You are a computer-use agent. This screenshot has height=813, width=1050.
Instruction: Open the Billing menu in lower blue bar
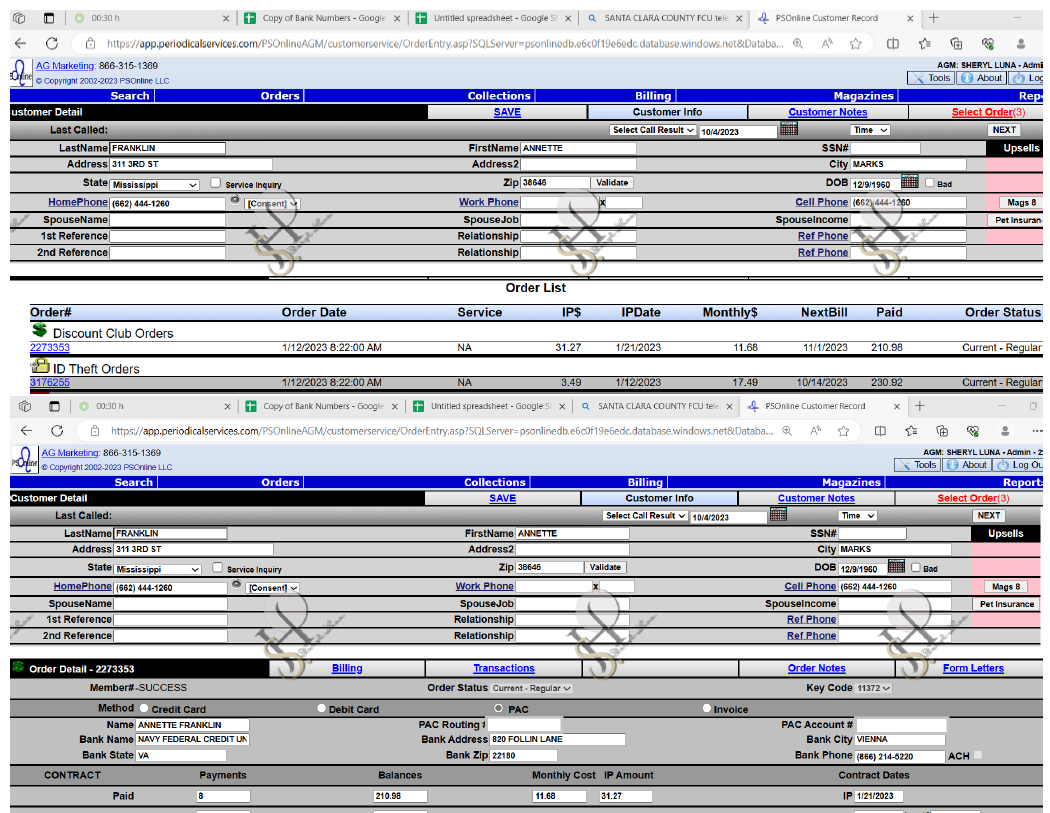click(645, 482)
